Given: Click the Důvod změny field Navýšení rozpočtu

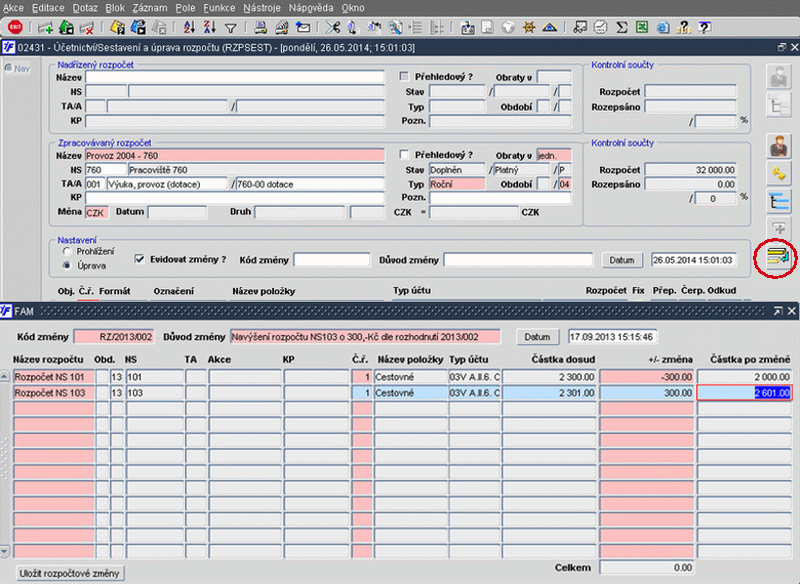Looking at the screenshot, I should tap(365, 337).
